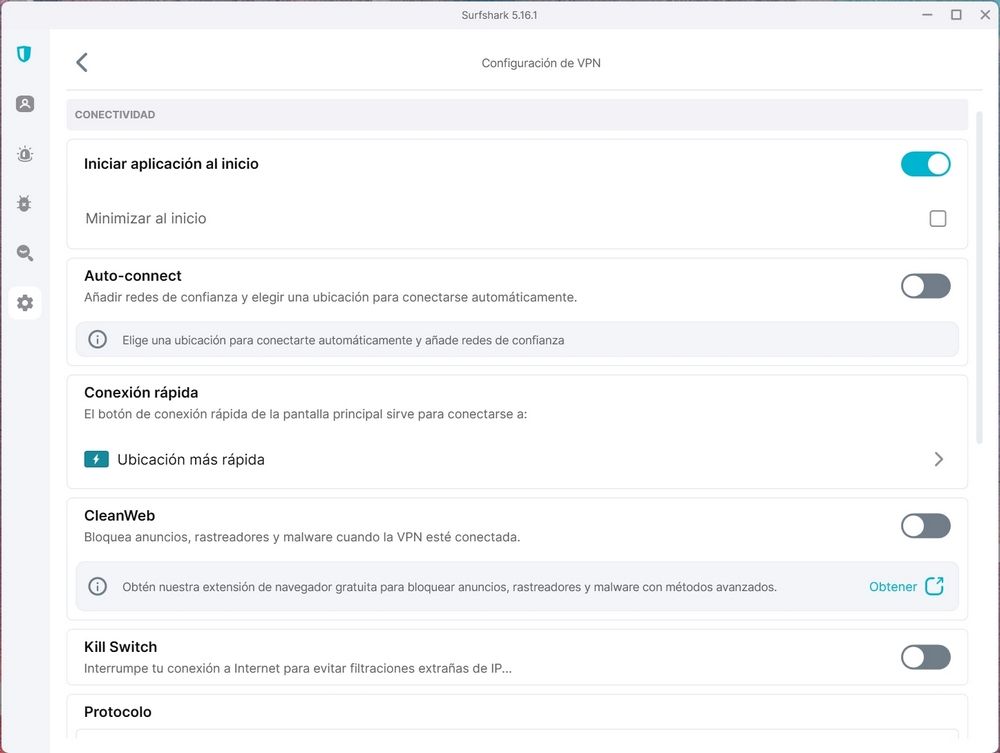Turn on the CleanWeb toggle
Screen dimensions: 1000x753
pos(925,526)
